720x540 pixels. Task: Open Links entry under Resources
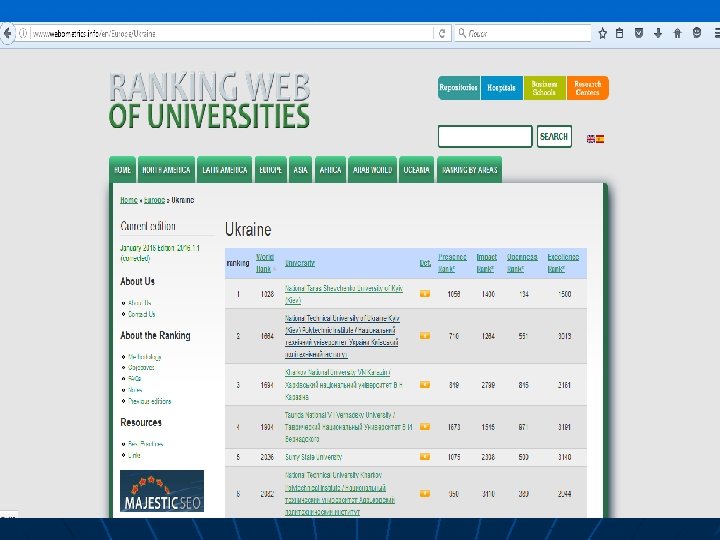tap(134, 456)
